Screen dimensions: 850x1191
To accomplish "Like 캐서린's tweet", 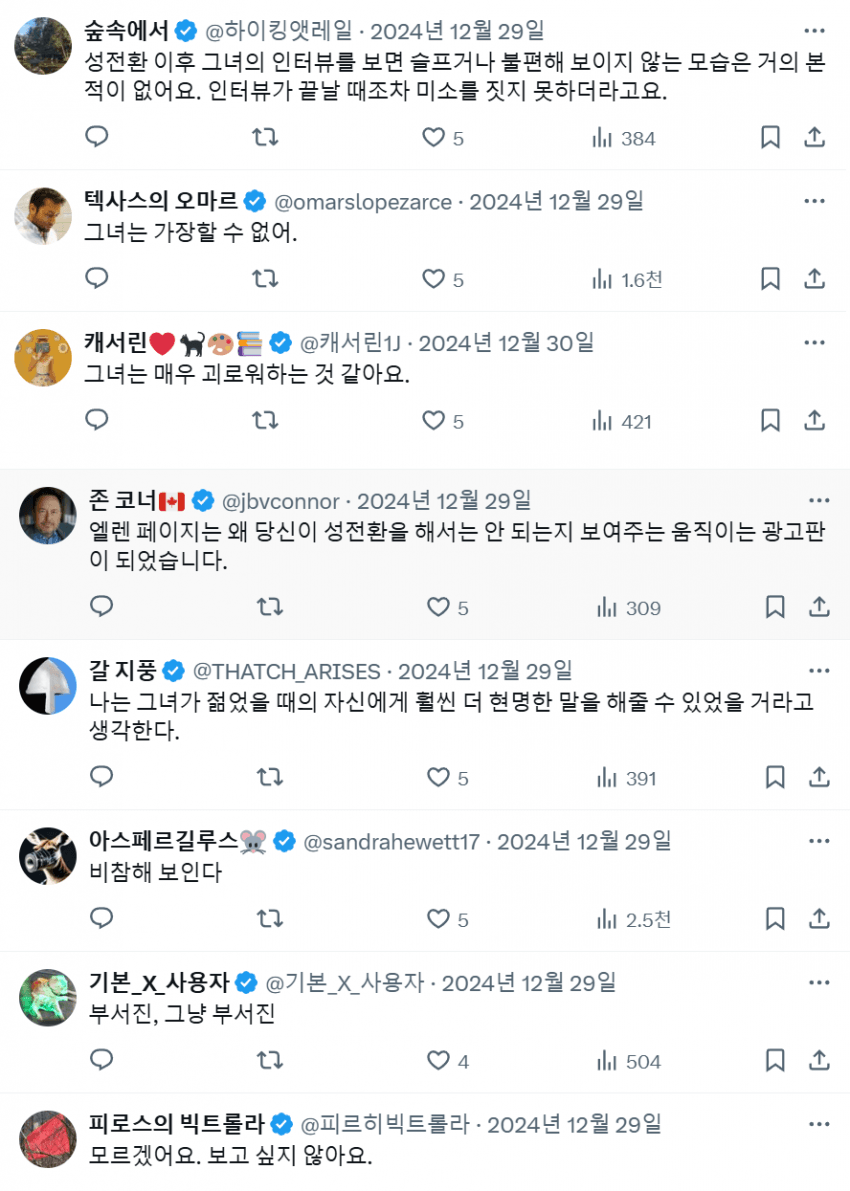I will 433,420.
